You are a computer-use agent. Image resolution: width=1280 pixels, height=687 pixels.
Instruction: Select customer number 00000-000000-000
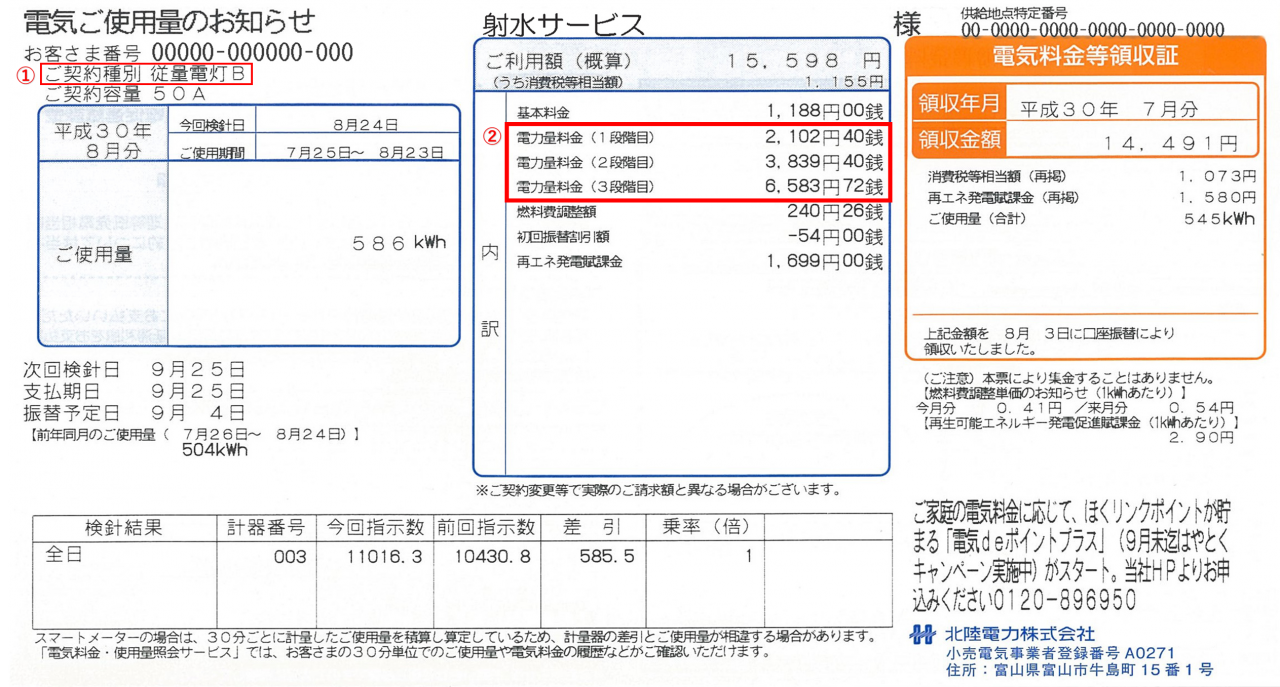(253, 52)
